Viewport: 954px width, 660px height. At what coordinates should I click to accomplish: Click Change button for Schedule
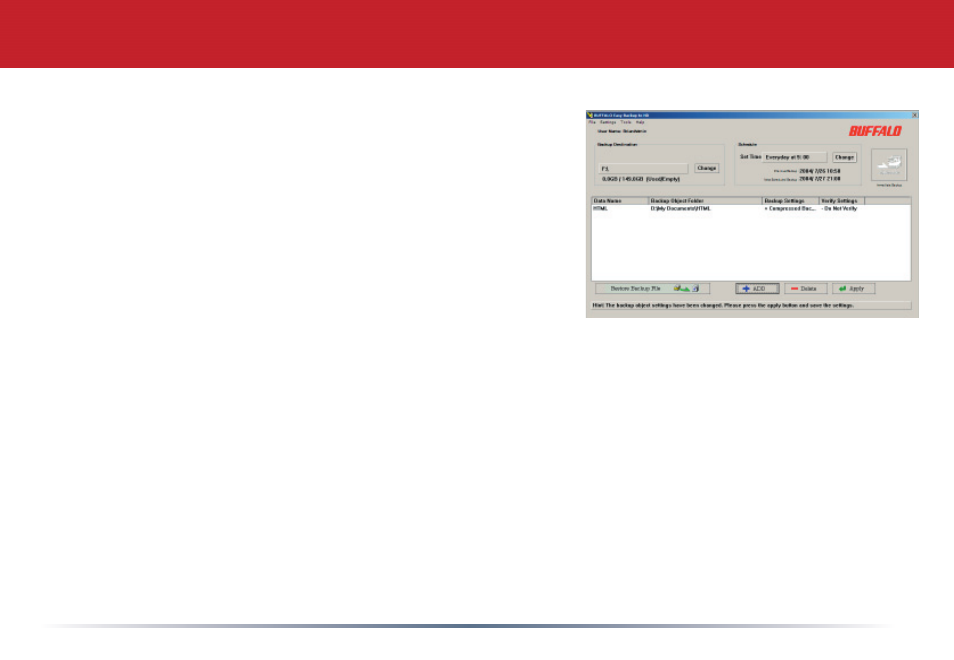pyautogui.click(x=844, y=157)
